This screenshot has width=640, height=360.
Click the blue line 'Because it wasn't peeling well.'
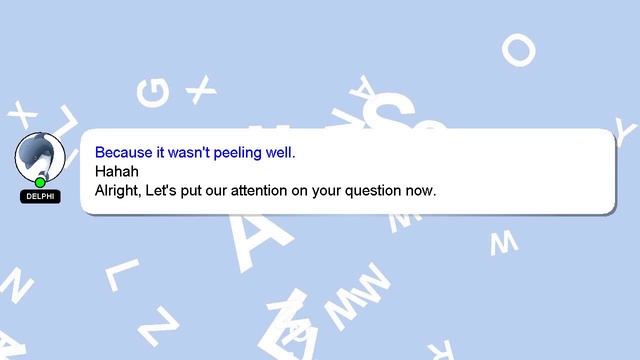pos(195,153)
